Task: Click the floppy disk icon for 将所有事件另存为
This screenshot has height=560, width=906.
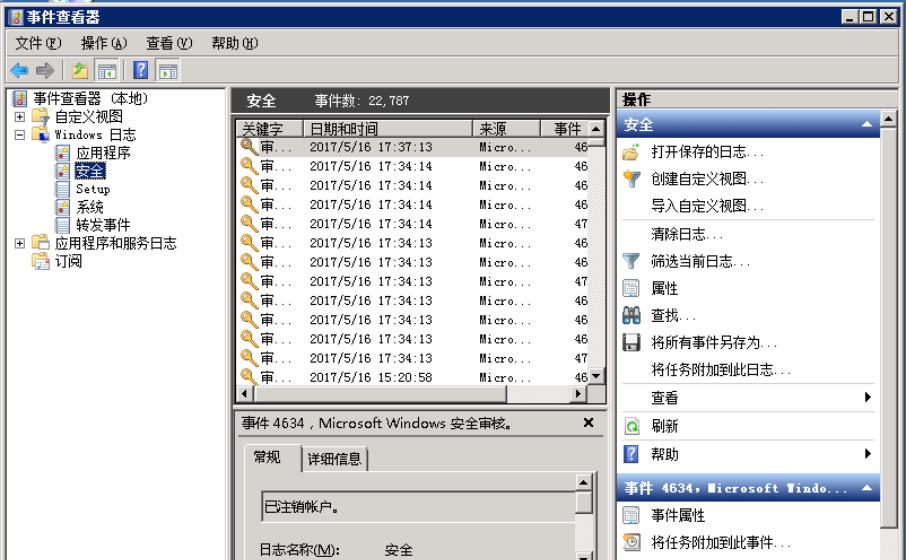Action: click(631, 343)
